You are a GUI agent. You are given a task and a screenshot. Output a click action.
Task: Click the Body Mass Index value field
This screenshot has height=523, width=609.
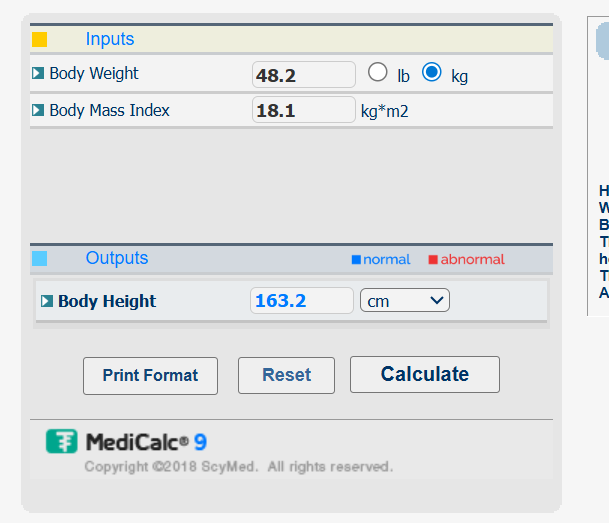(303, 110)
